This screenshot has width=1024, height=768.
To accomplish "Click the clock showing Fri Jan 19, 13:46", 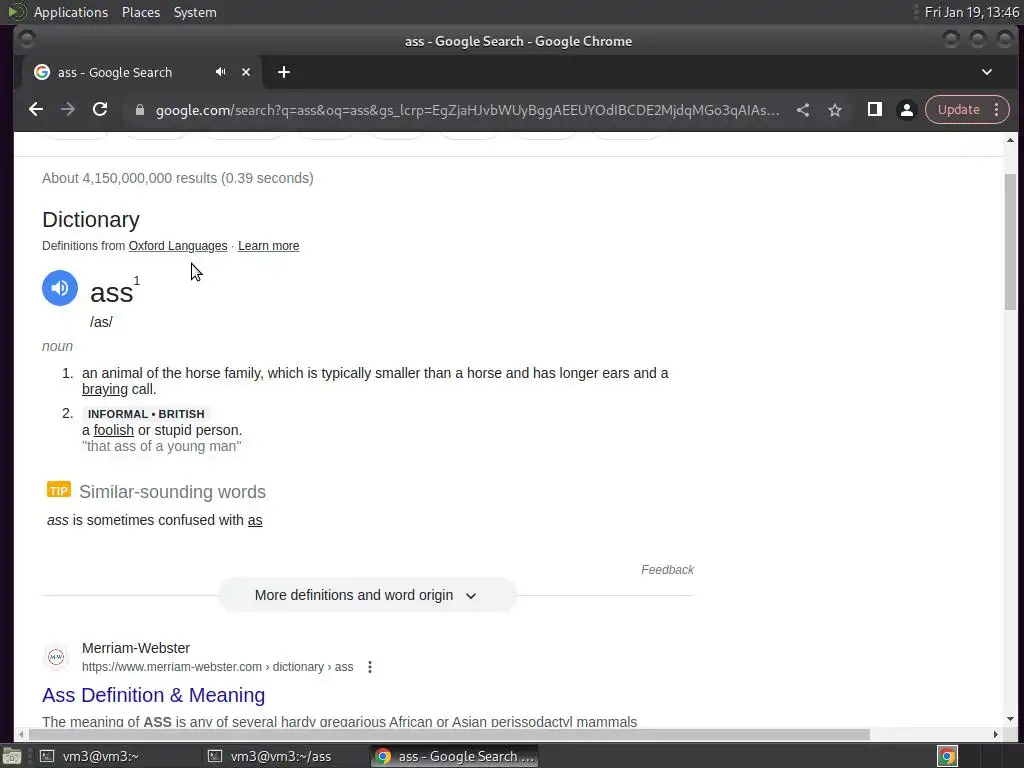I will 971,12.
